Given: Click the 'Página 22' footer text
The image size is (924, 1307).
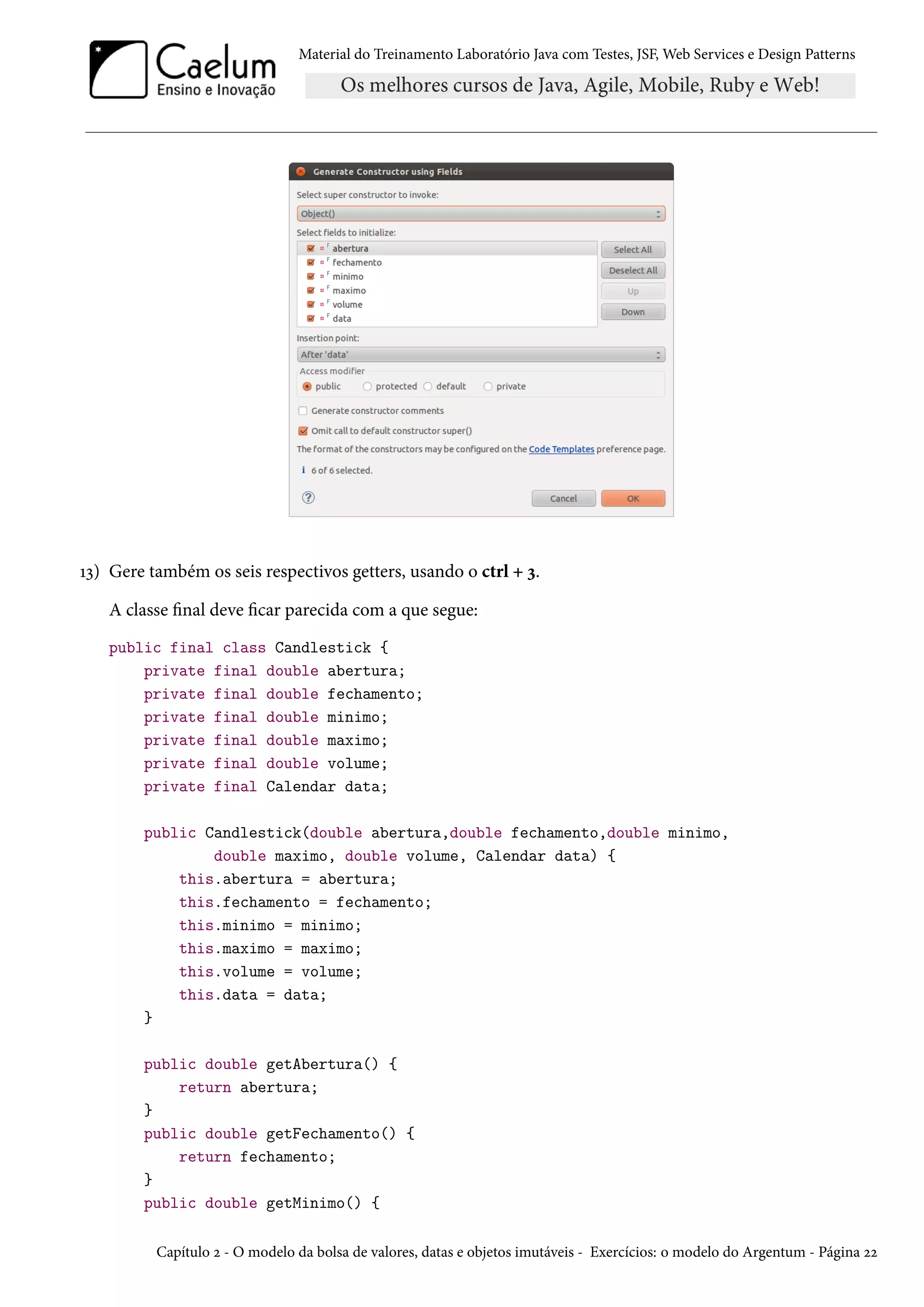Looking at the screenshot, I should [848, 1252].
